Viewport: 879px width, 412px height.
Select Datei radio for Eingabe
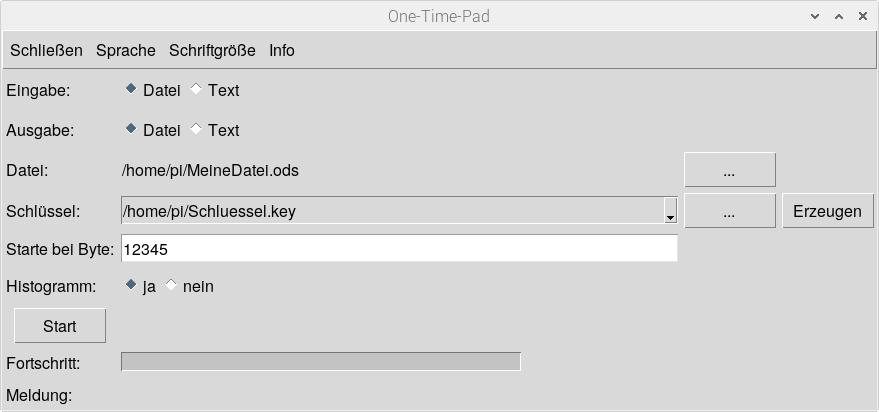[131, 89]
